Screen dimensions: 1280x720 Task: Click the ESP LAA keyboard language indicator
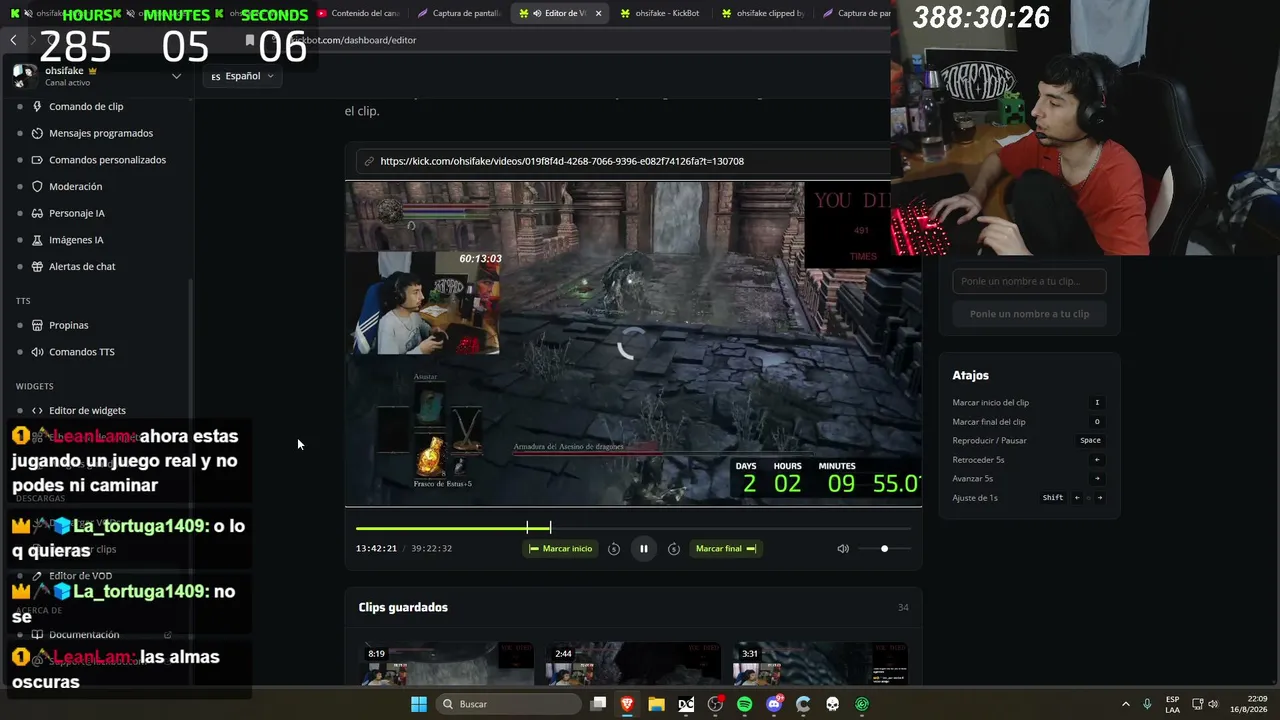pyautogui.click(x=1172, y=704)
